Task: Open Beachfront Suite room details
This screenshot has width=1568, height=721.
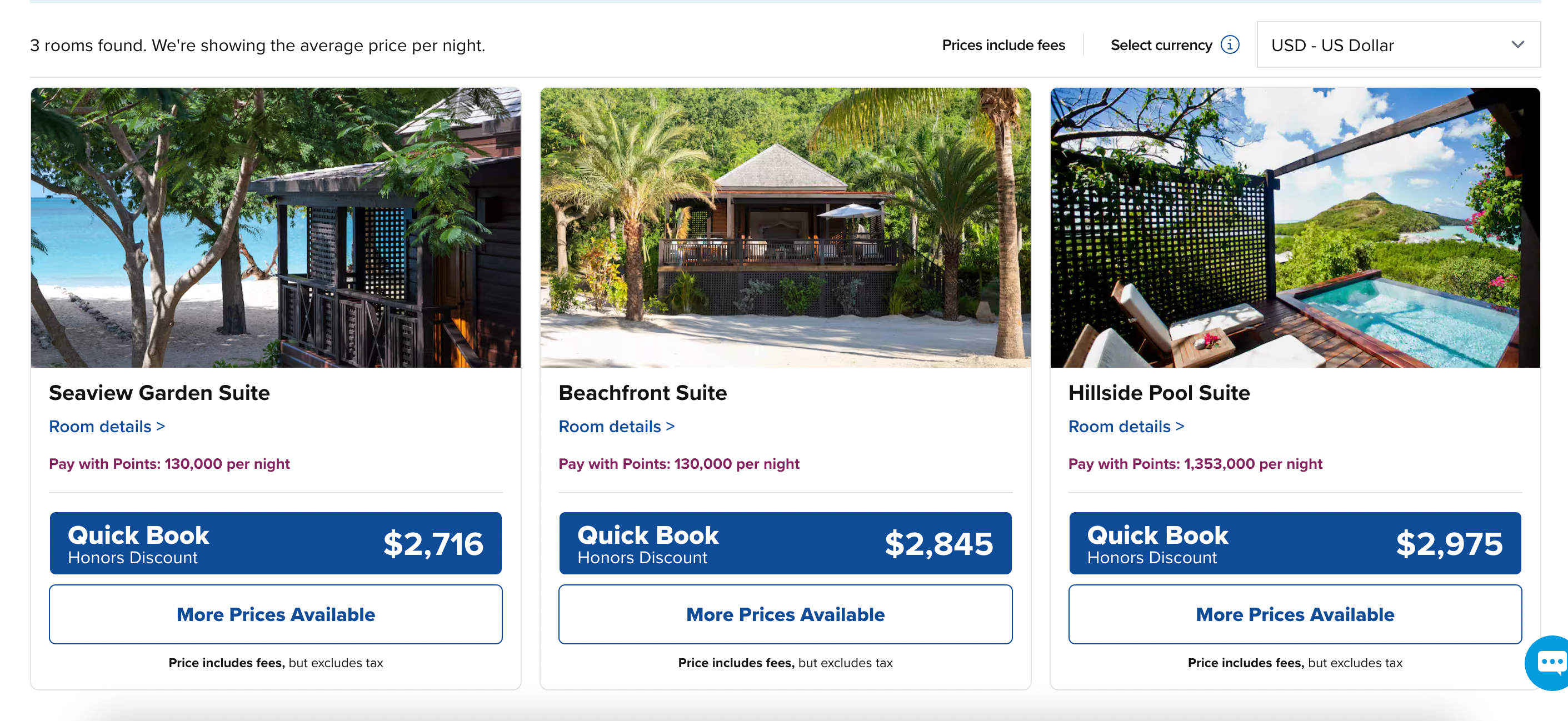Action: pyautogui.click(x=616, y=427)
